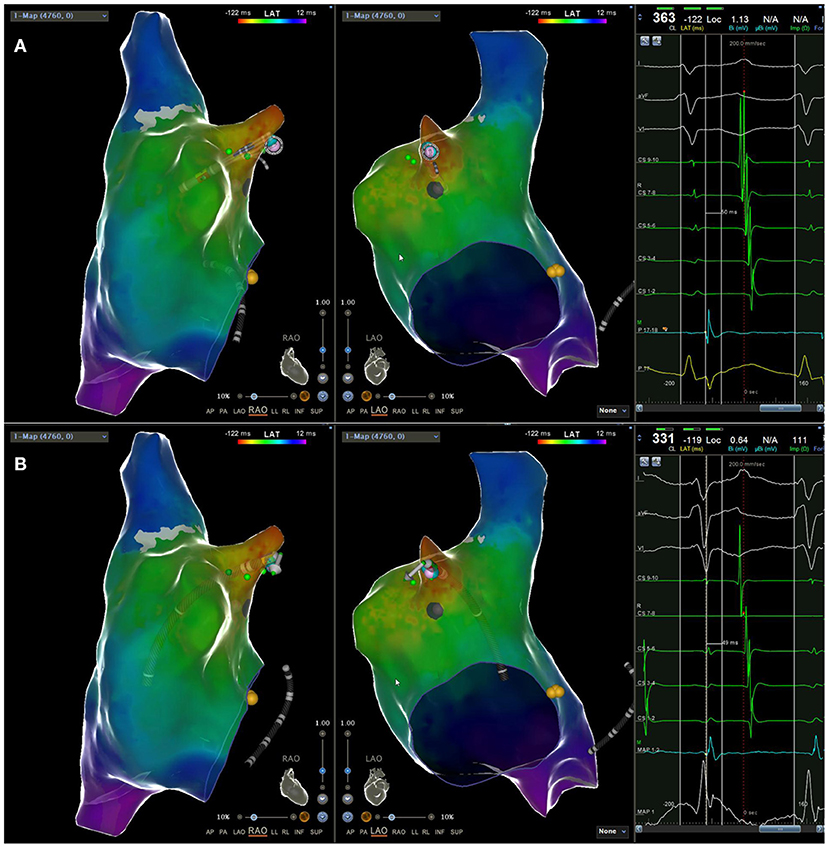Click the LAT color bar in panel A LAO view
829x848 pixels.
[x=572, y=22]
